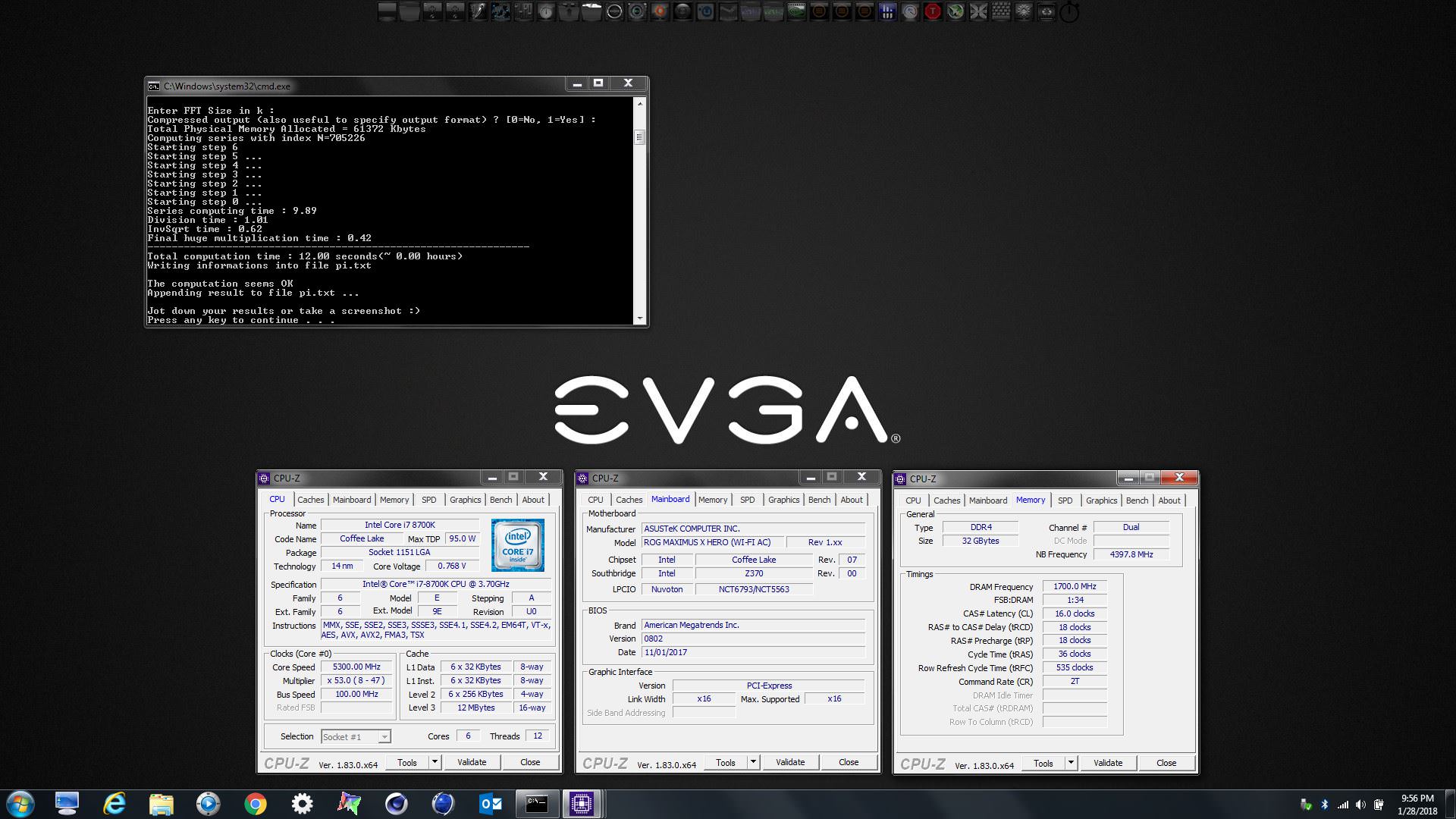Screen dimensions: 1456x819
Task: Open the SPD tab in the CPU window
Action: 429,500
